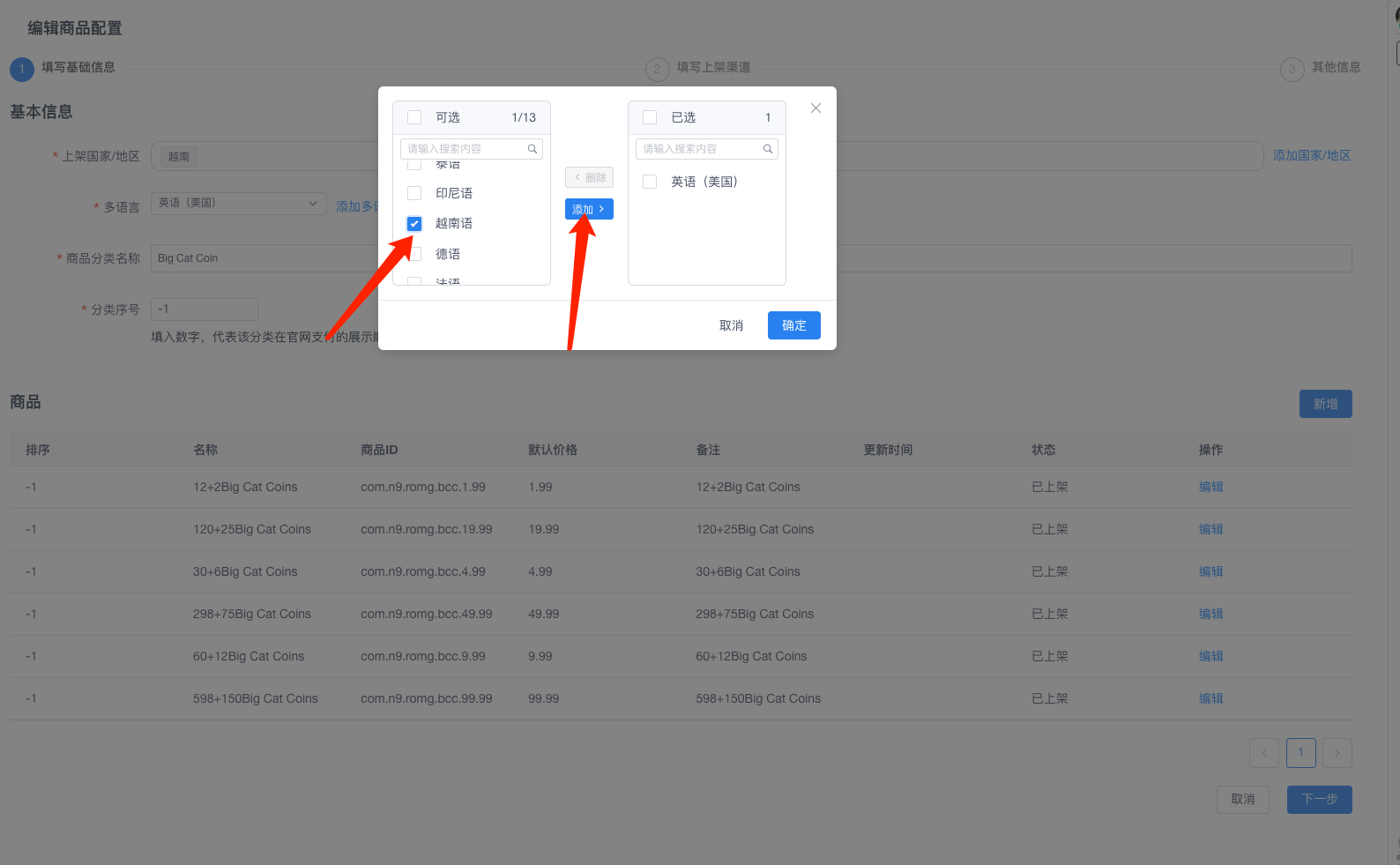The height and width of the screenshot is (865, 1400).
Task: Toggle select-all checkbox for 可选 list
Action: (x=414, y=117)
